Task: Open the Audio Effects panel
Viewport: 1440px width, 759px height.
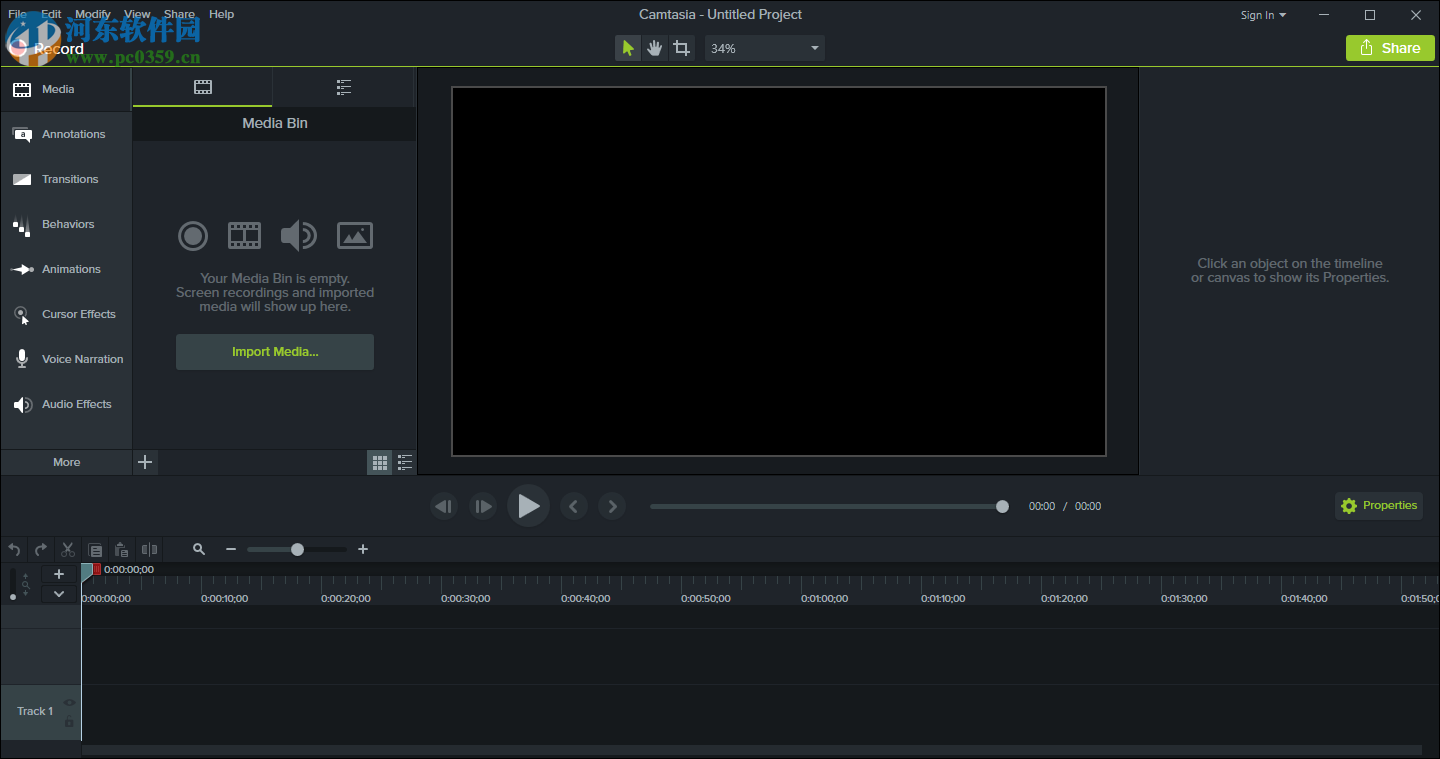Action: pos(76,404)
